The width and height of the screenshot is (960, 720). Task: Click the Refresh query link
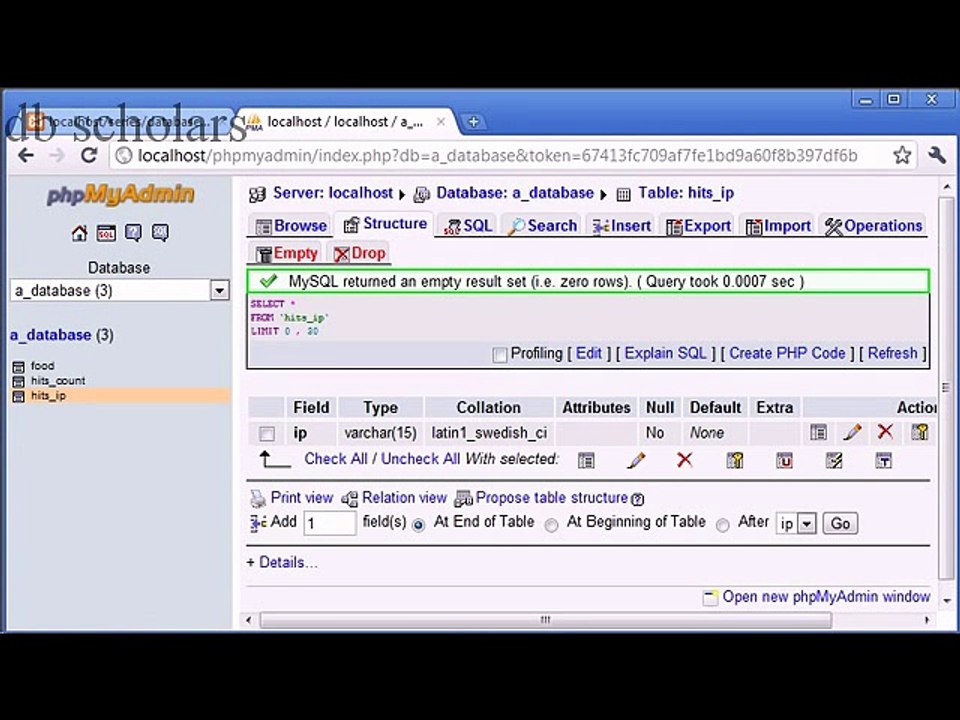pyautogui.click(x=893, y=353)
